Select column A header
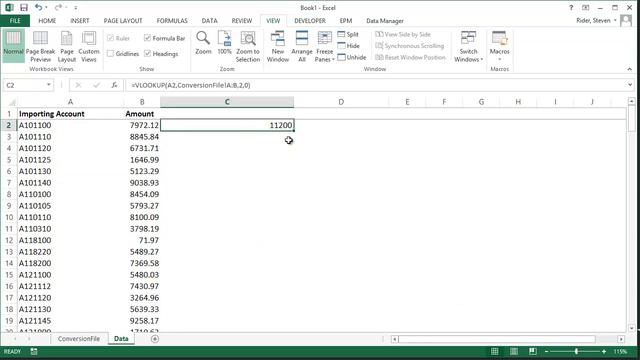This screenshot has height=360, width=640. coord(71,102)
